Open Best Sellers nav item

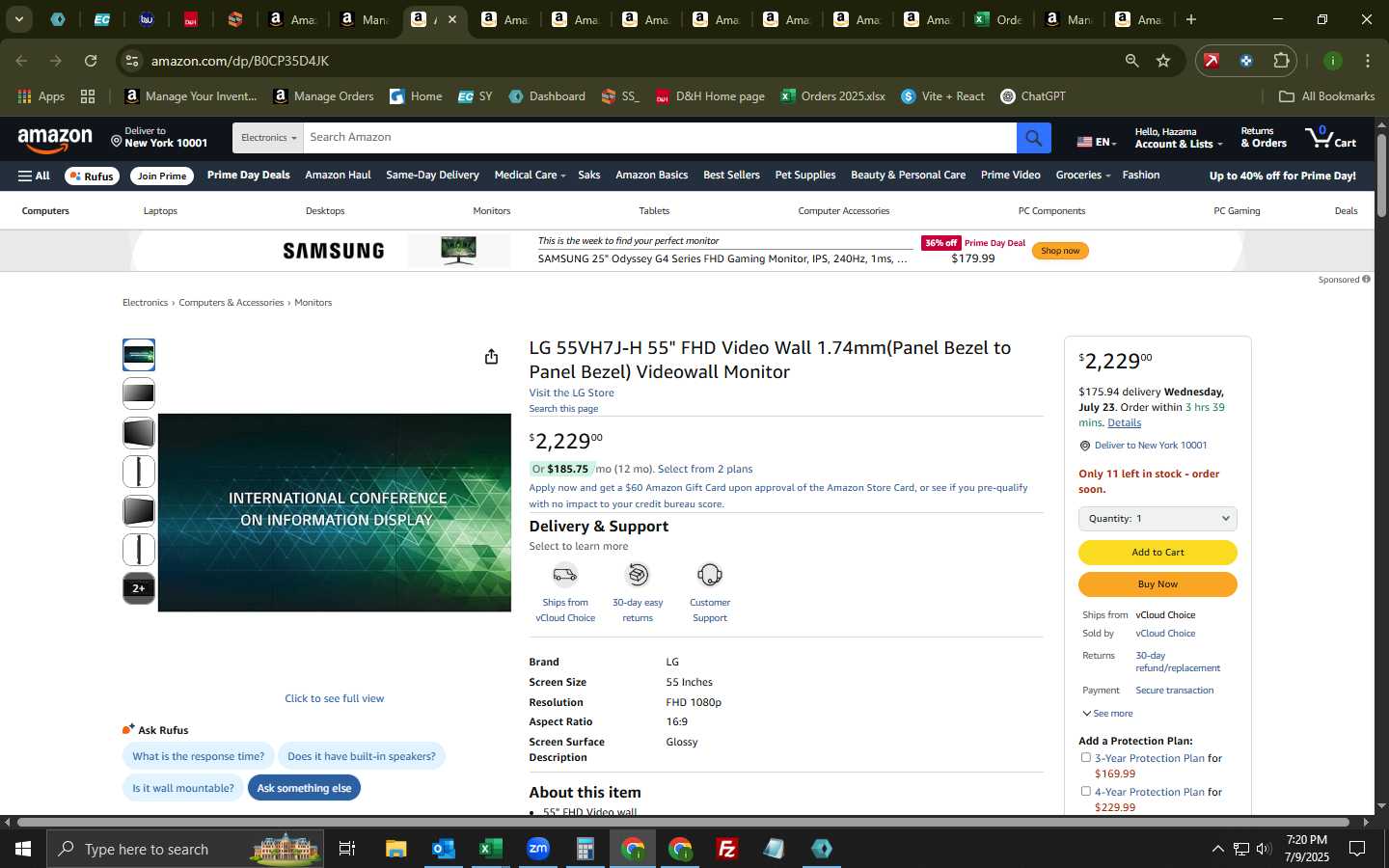click(x=731, y=176)
